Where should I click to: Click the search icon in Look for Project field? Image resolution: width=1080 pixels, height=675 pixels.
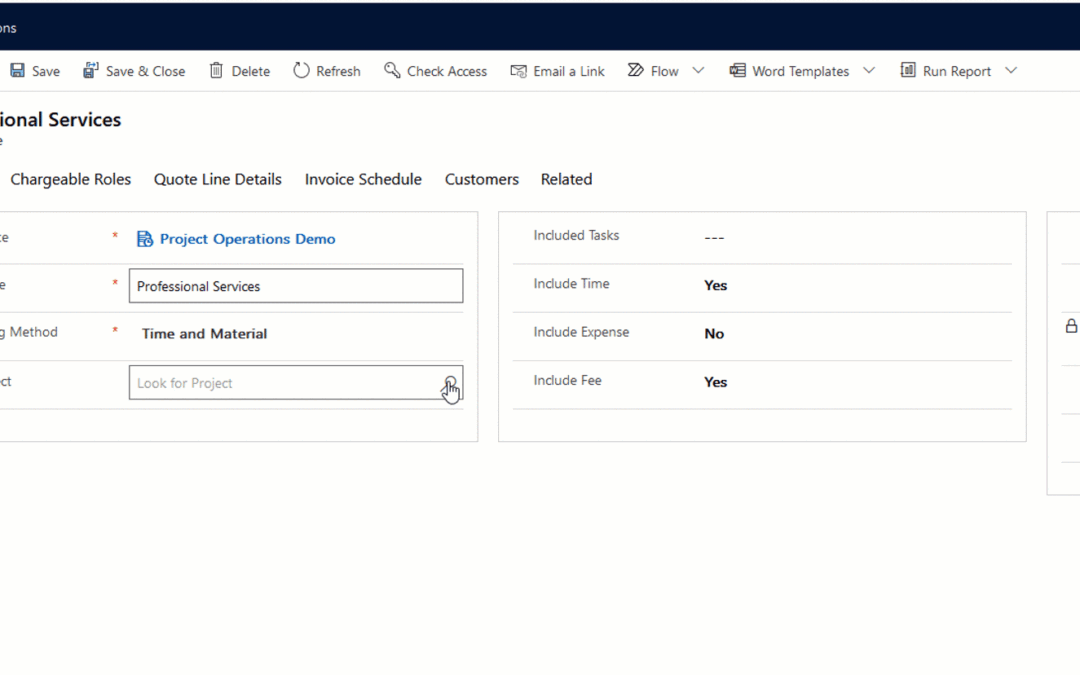(450, 383)
